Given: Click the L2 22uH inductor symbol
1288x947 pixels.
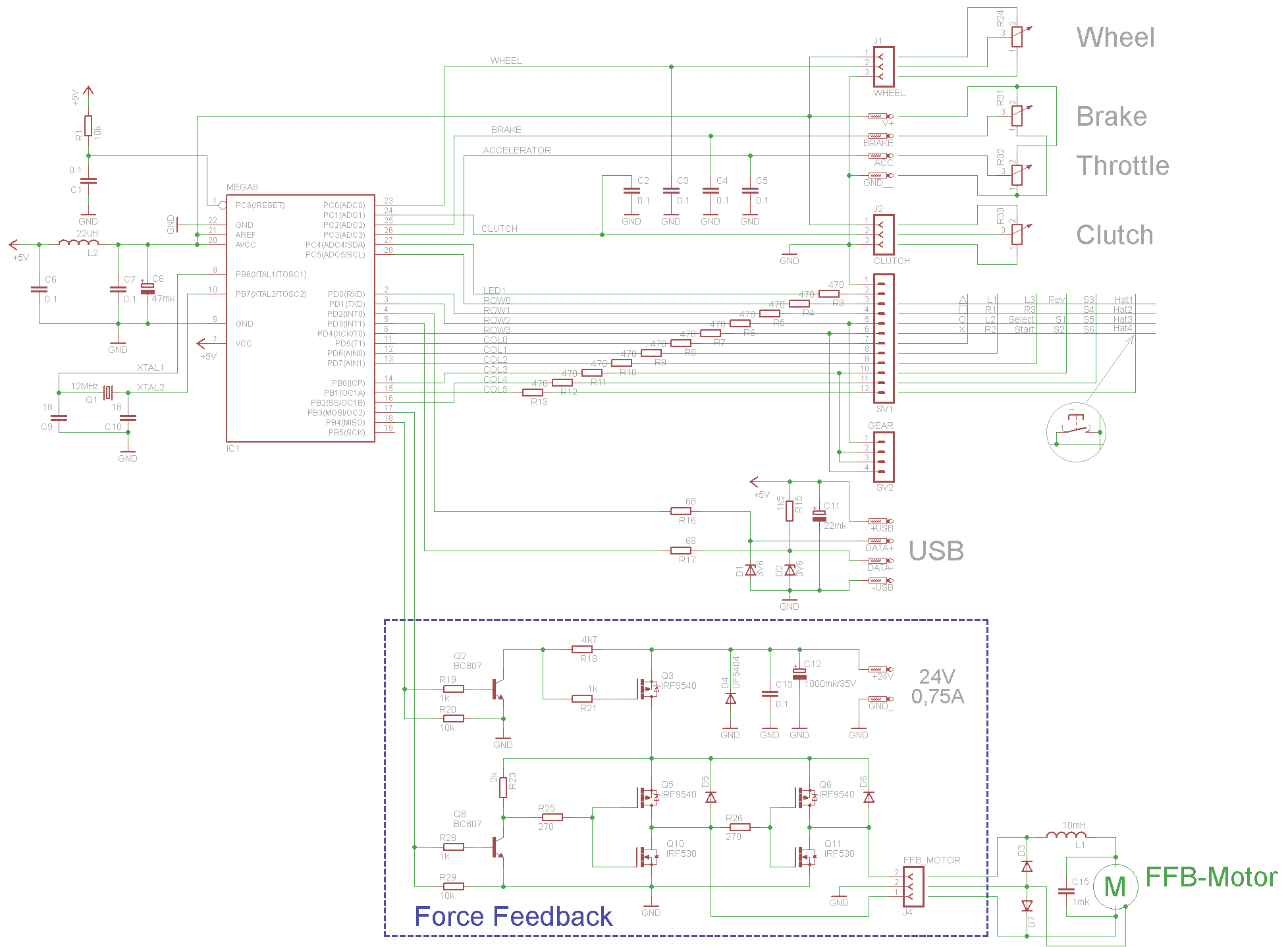Looking at the screenshot, I should point(78,243).
